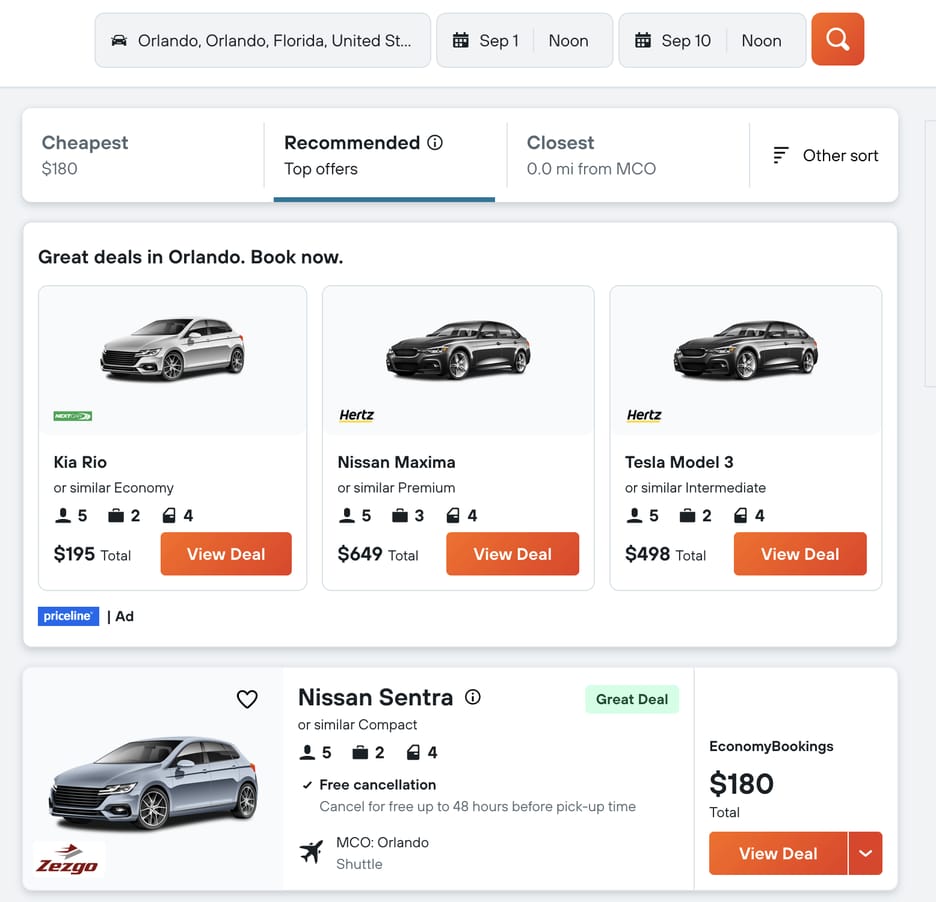Click the orange search magnifier button

[837, 40]
